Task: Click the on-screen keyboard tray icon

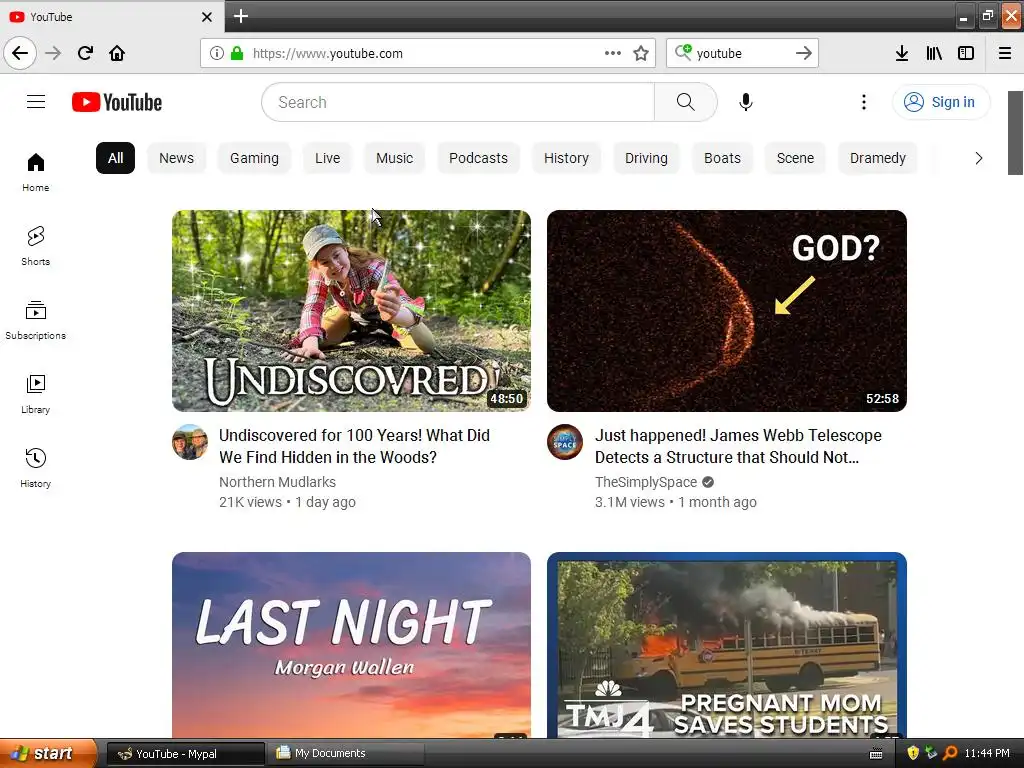Action: point(876,754)
